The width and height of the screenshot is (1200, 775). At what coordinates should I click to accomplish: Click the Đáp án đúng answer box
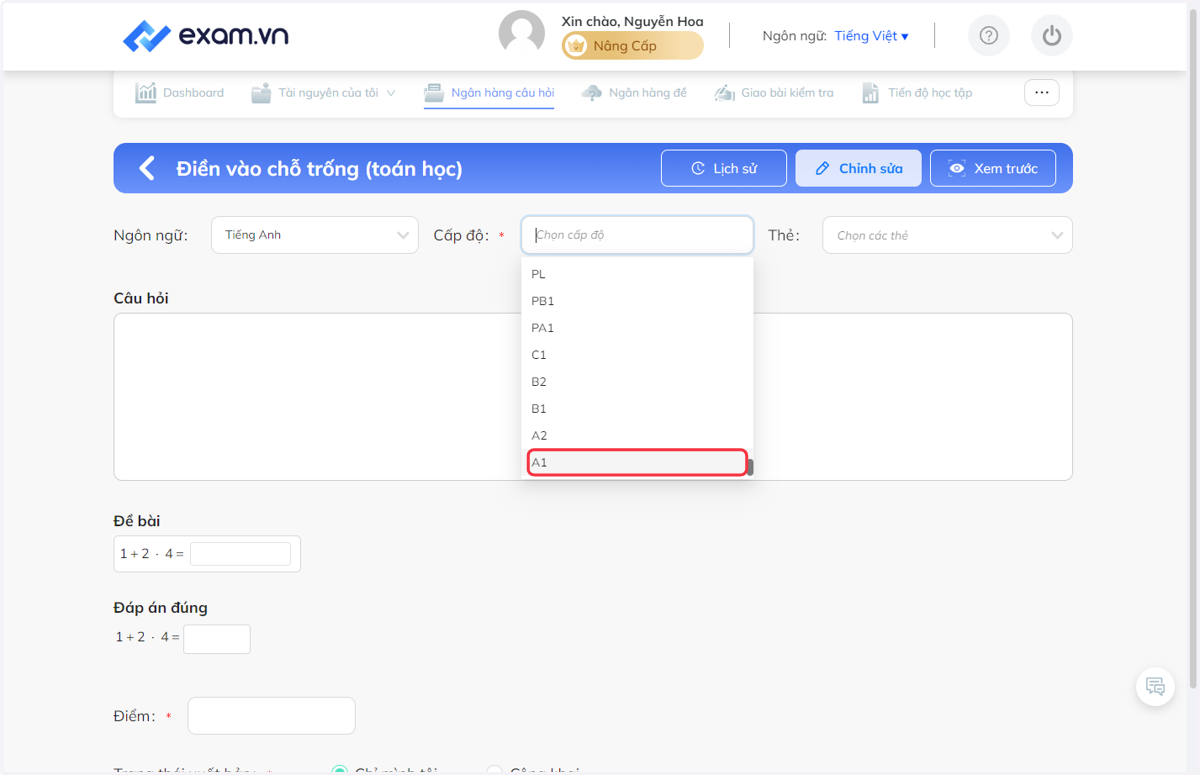[217, 639]
